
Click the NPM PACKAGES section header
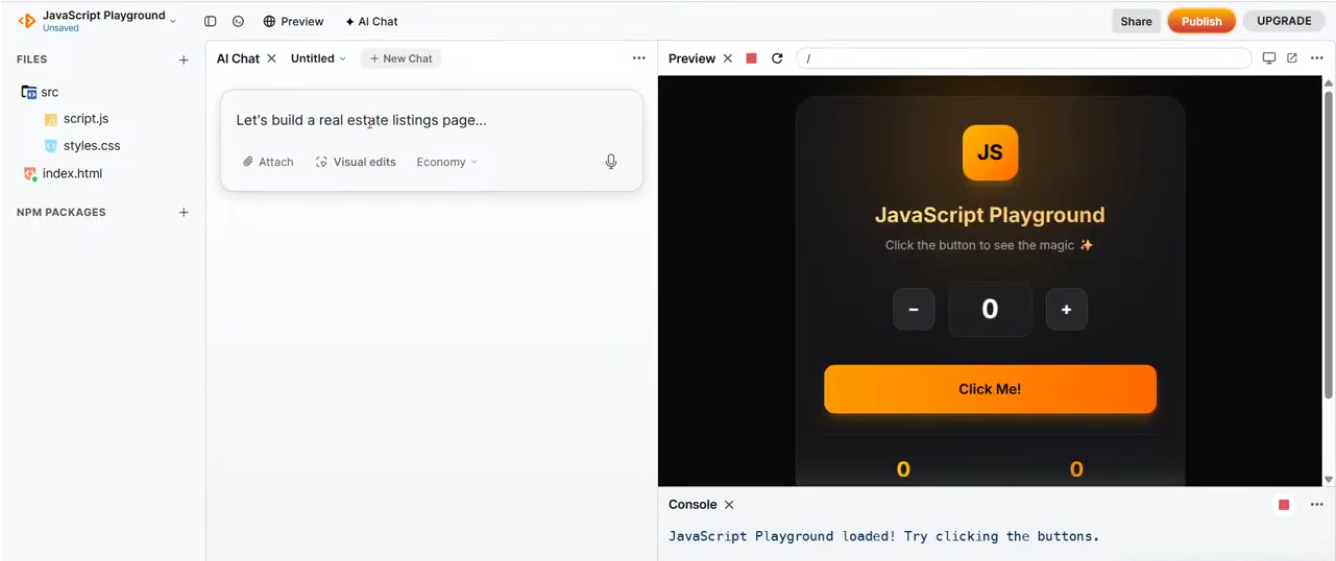(x=61, y=212)
